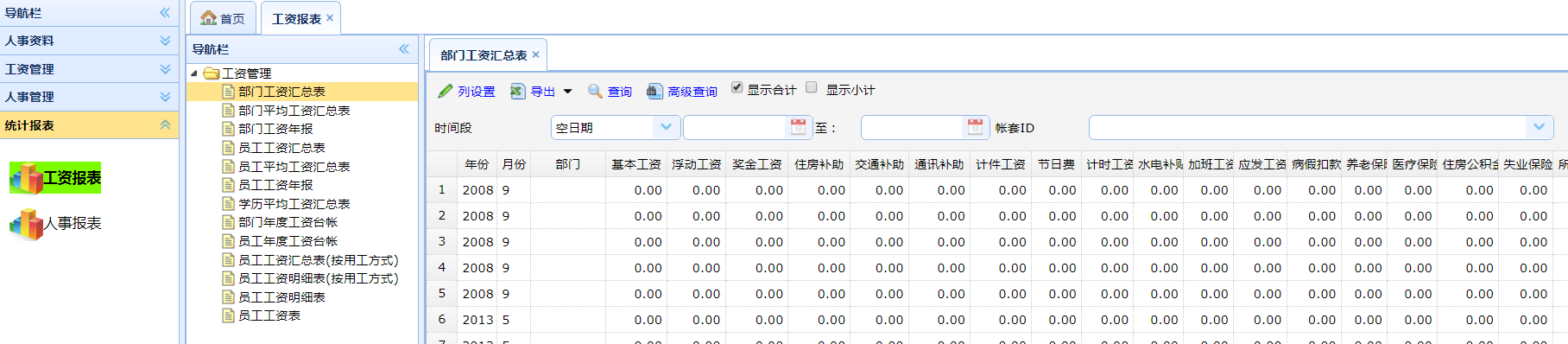This screenshot has height=344, width=1568.
Task: Open the 工资报表 module icon
Action: point(55,178)
